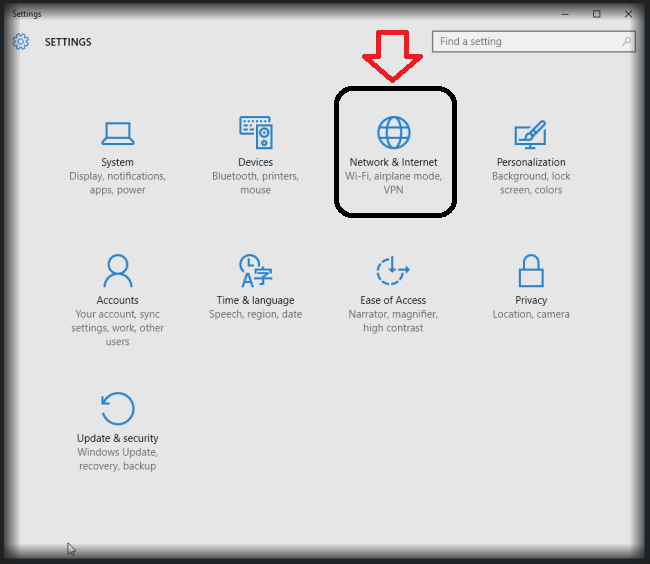Click 'Speech, region, date' description
Screen dimensions: 650x564
click(255, 314)
